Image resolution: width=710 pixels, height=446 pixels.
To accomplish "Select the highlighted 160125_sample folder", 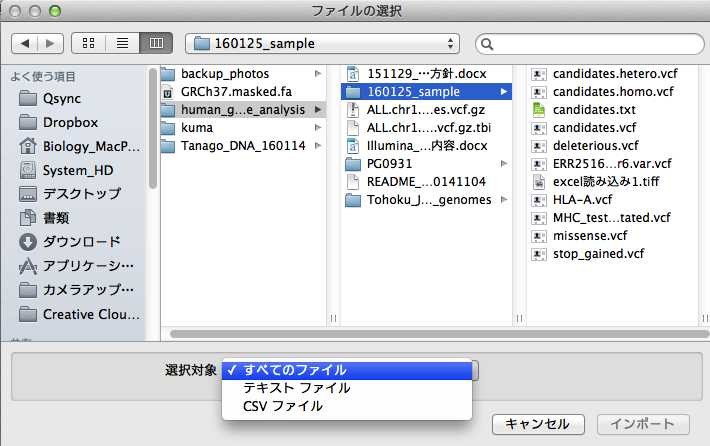I will [x=426, y=91].
